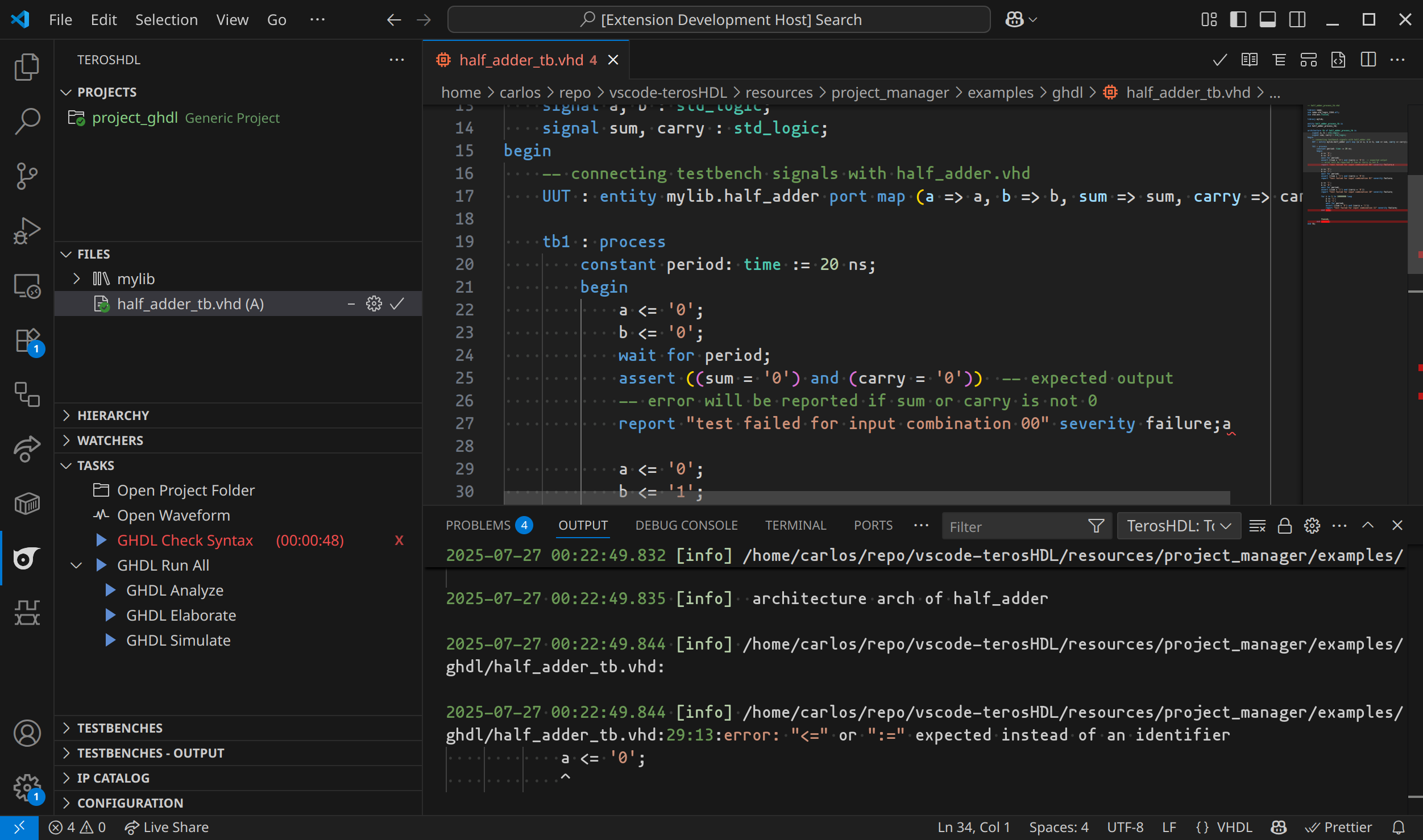Open output panel settings gear
The width and height of the screenshot is (1423, 840).
pyautogui.click(x=1312, y=526)
